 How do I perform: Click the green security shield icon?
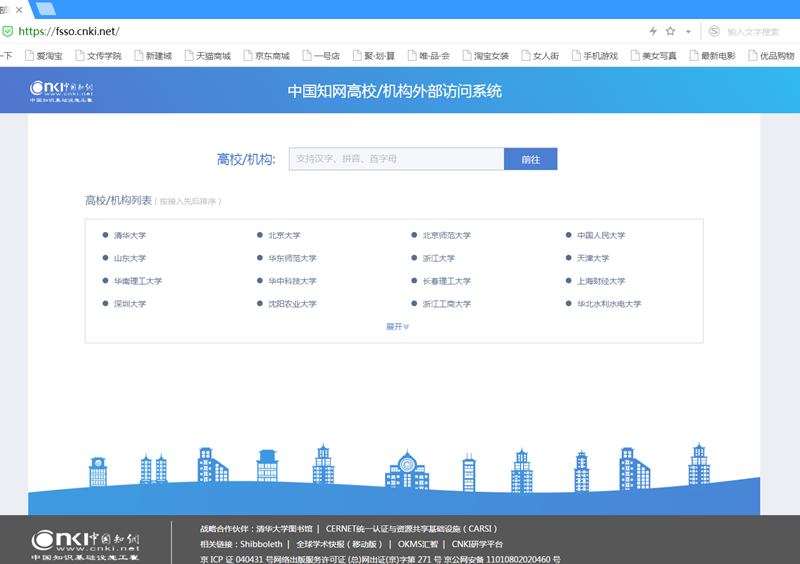point(9,31)
